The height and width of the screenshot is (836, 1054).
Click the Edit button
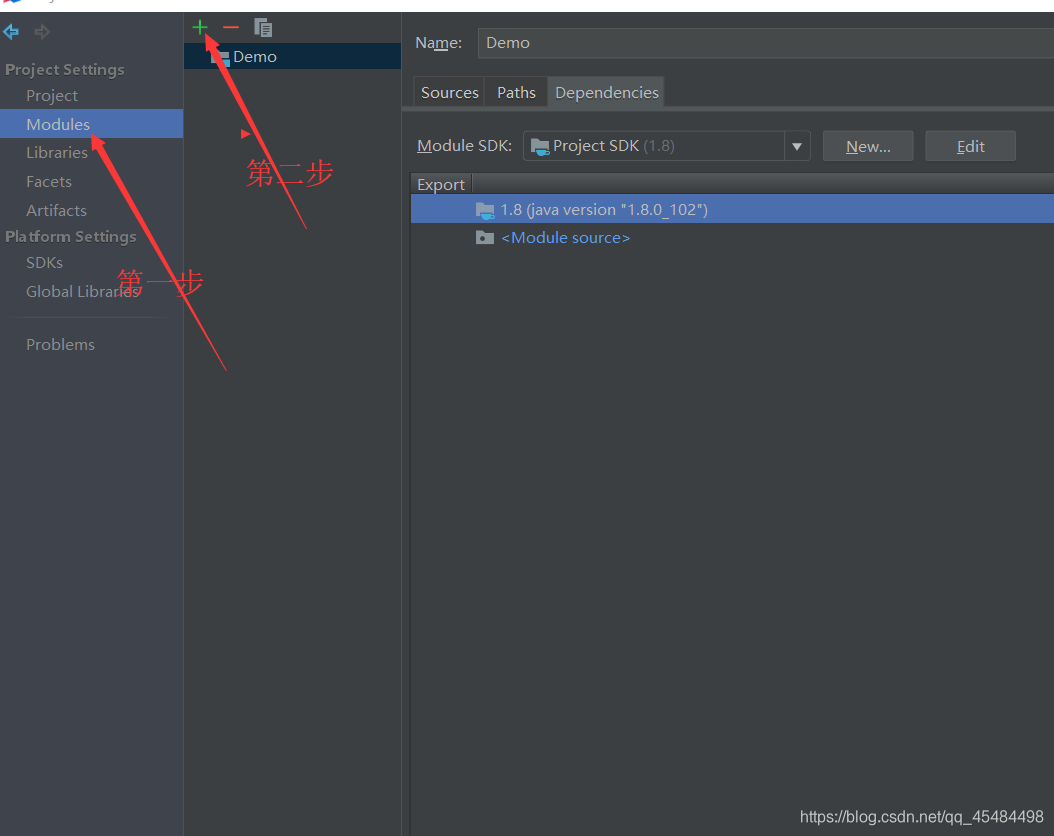[x=970, y=145]
